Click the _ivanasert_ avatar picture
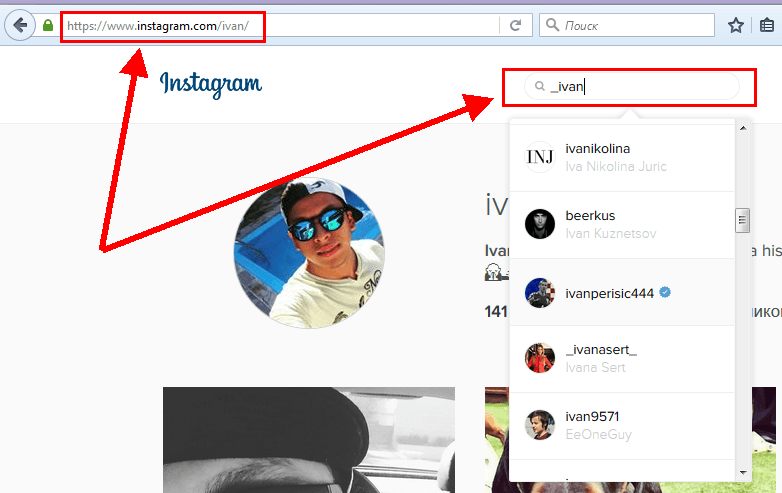 tap(540, 358)
